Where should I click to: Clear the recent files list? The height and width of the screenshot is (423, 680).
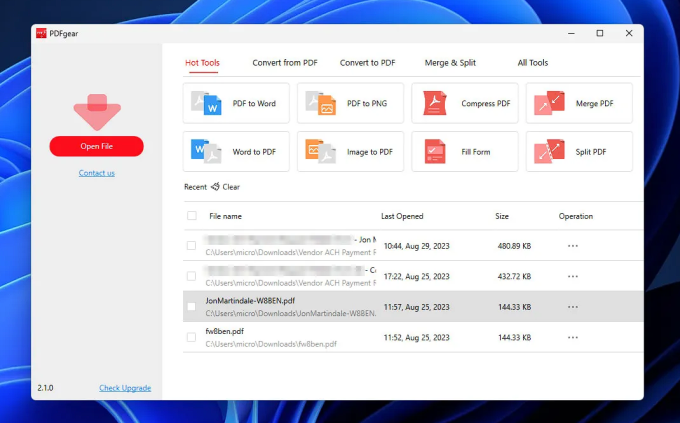[x=231, y=187]
